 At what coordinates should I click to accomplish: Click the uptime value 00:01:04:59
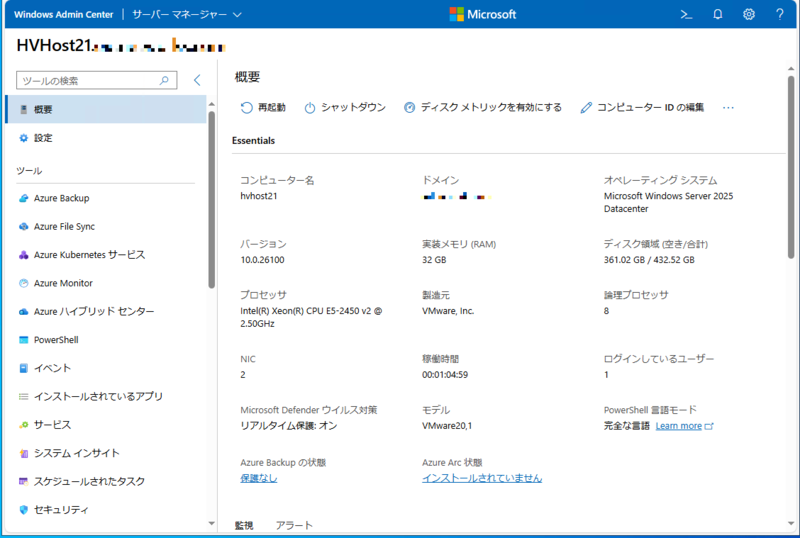[x=445, y=375]
